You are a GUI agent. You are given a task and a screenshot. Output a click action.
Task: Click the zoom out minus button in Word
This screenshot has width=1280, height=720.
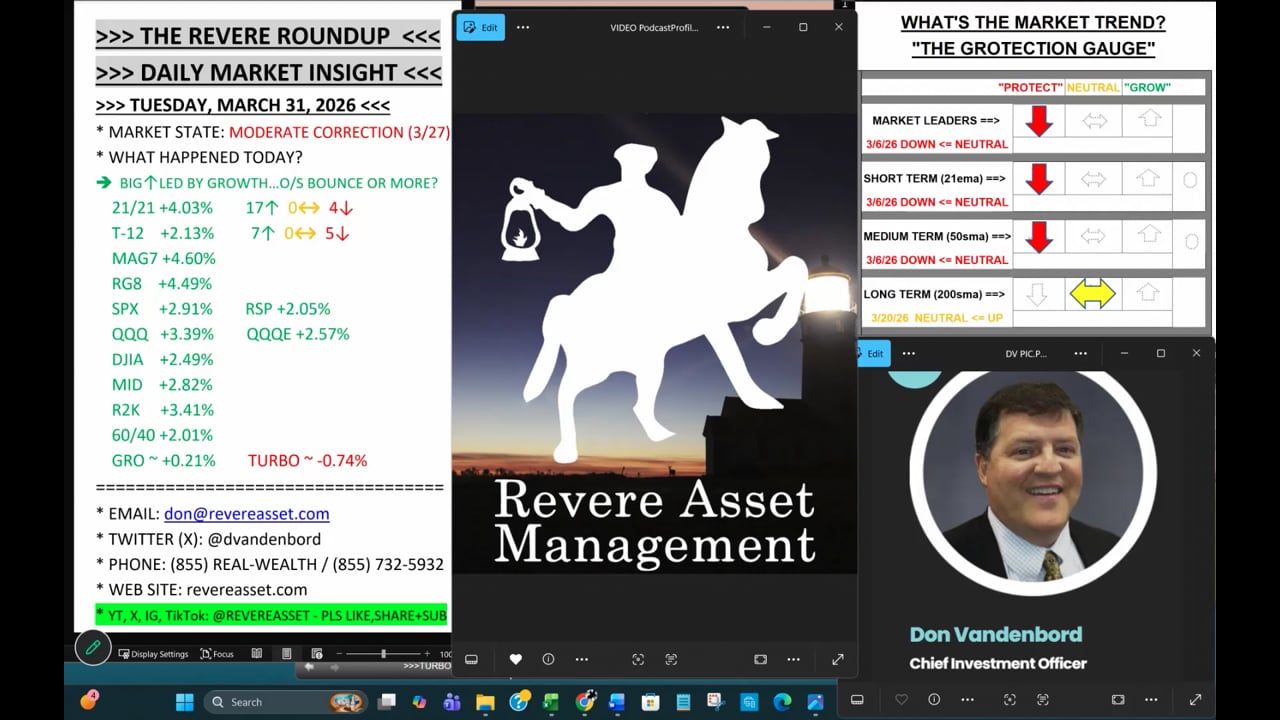(x=338, y=654)
